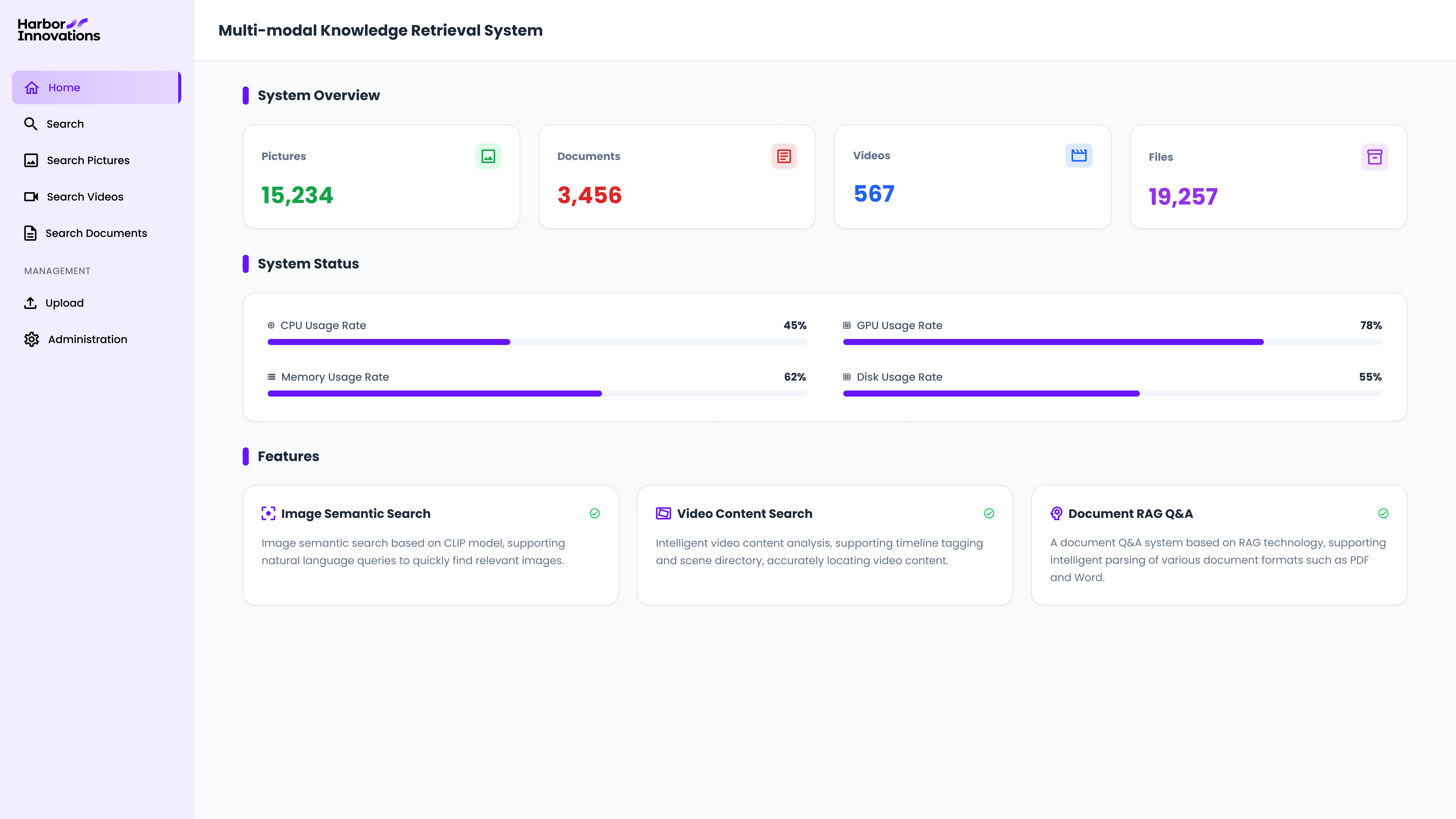Click the GPU Usage Rate icon
Viewport: 1456px width, 819px height.
[847, 325]
